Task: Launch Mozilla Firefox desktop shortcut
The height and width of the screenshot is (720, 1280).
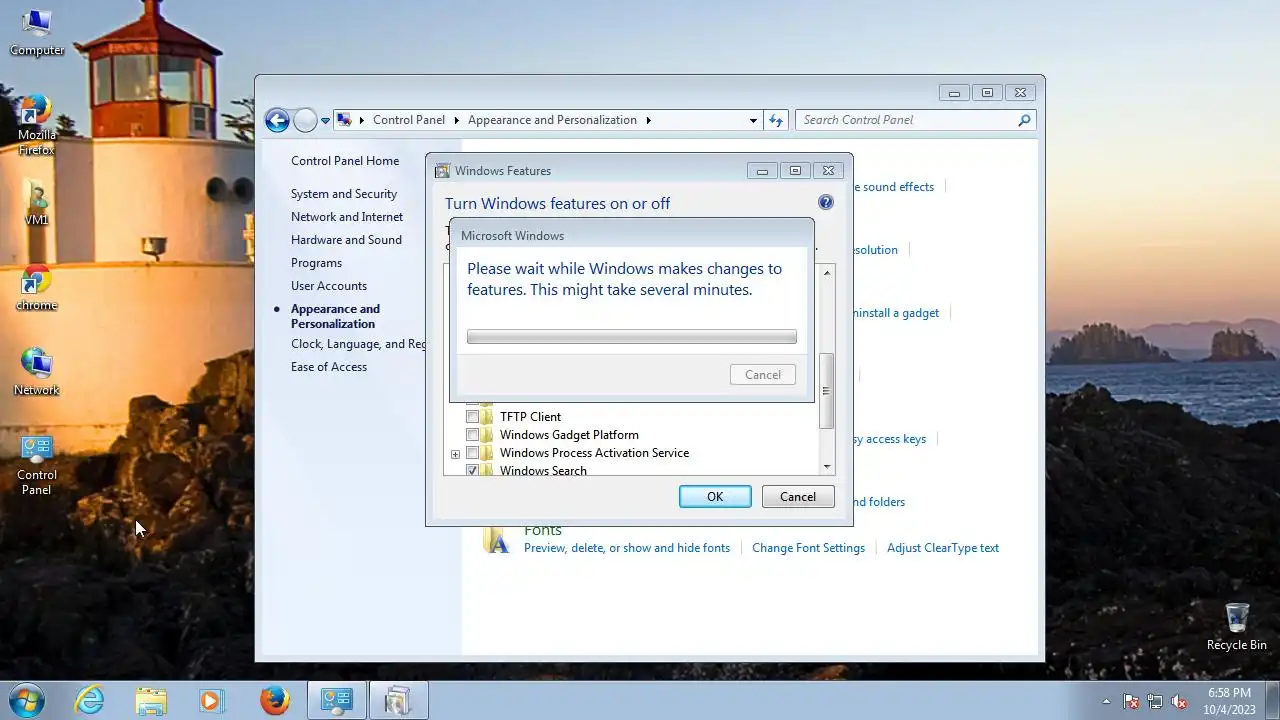Action: point(36,125)
